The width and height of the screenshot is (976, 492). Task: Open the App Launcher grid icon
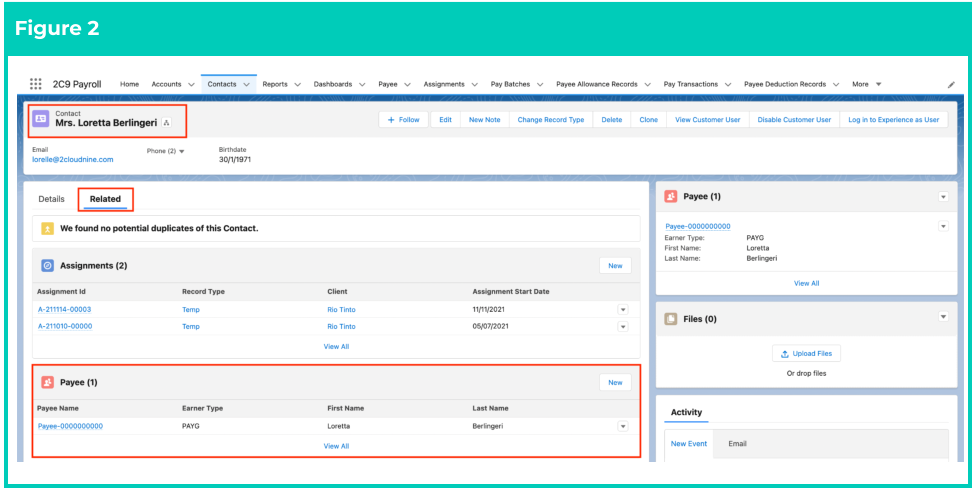[35, 84]
